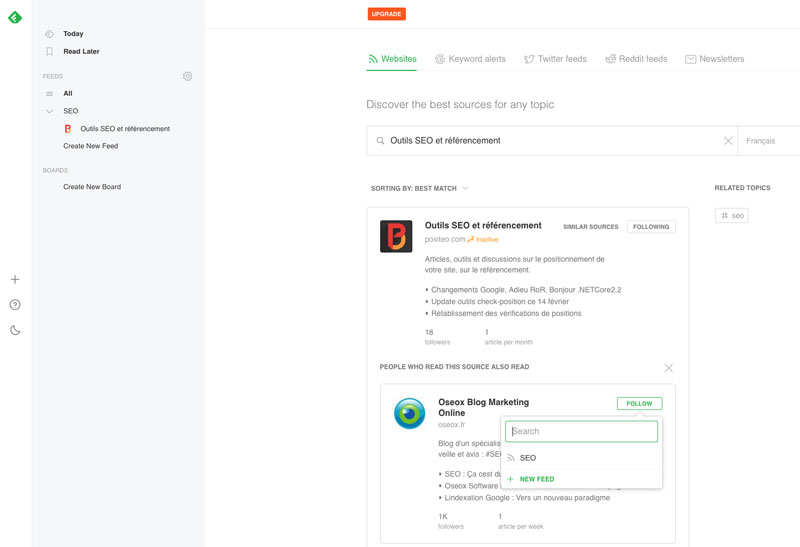The height and width of the screenshot is (547, 800).
Task: Switch to the Newsletters tab
Action: click(x=714, y=59)
